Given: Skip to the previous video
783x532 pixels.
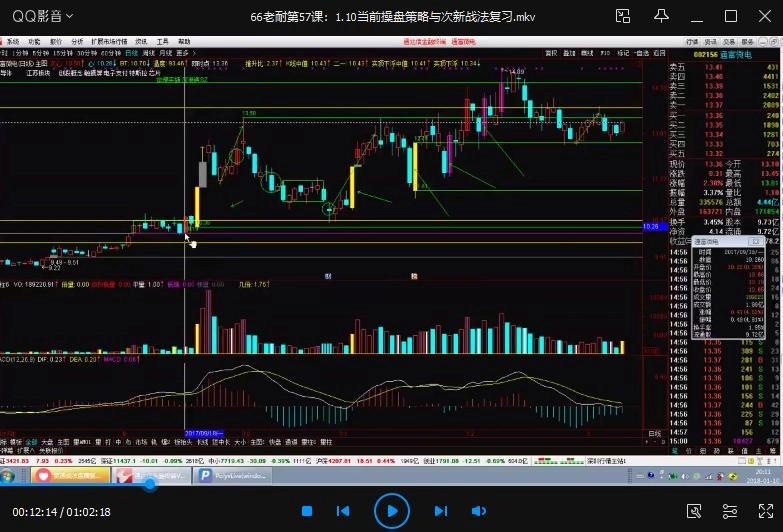Looking at the screenshot, I should [x=343, y=511].
